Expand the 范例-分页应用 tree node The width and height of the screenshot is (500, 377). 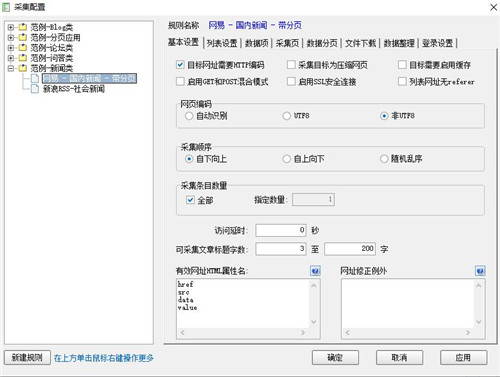pos(11,38)
